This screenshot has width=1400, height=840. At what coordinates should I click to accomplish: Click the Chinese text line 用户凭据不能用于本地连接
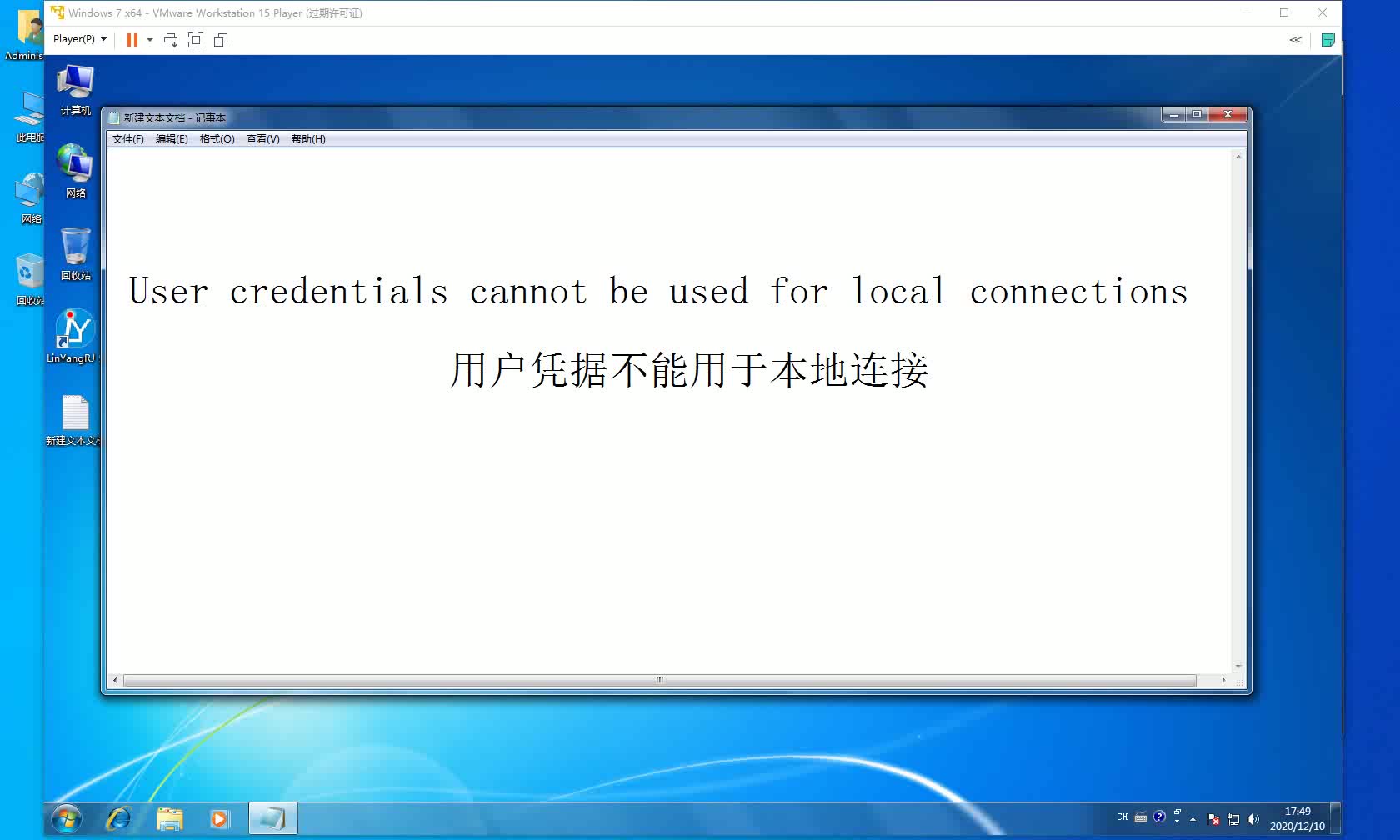pyautogui.click(x=689, y=370)
